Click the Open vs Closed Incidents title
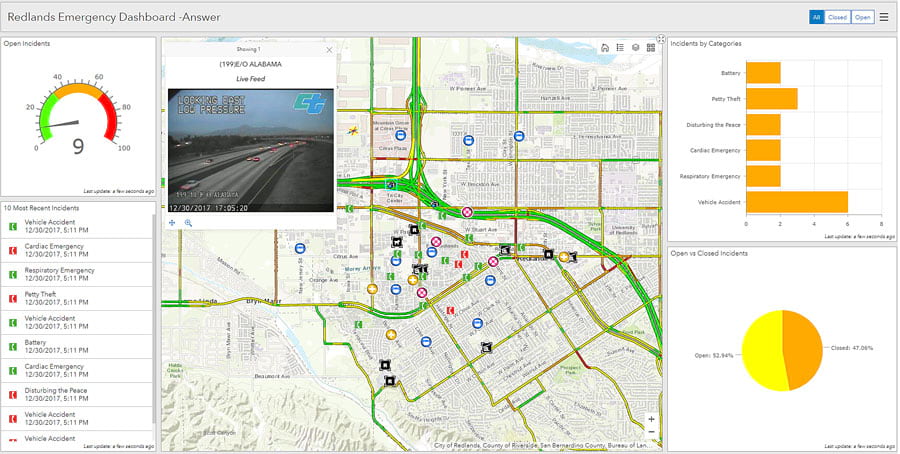The image size is (900, 454). click(709, 253)
